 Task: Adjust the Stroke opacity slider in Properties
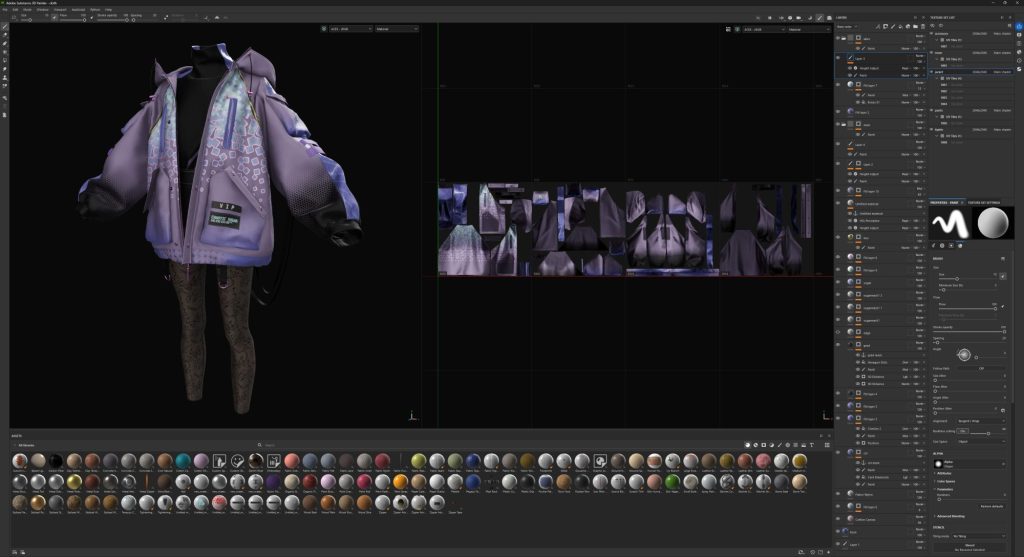coord(970,331)
